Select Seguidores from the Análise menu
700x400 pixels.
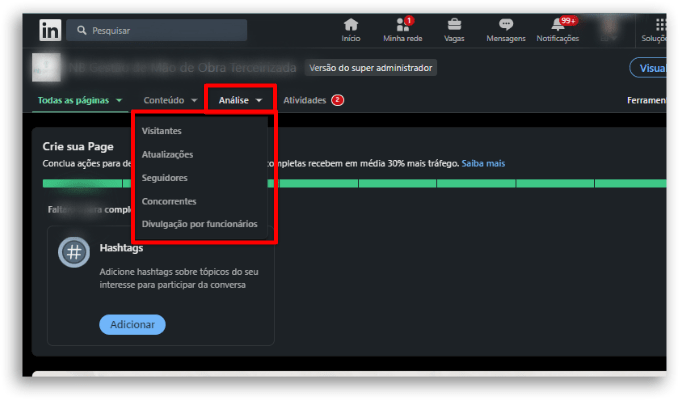[164, 178]
